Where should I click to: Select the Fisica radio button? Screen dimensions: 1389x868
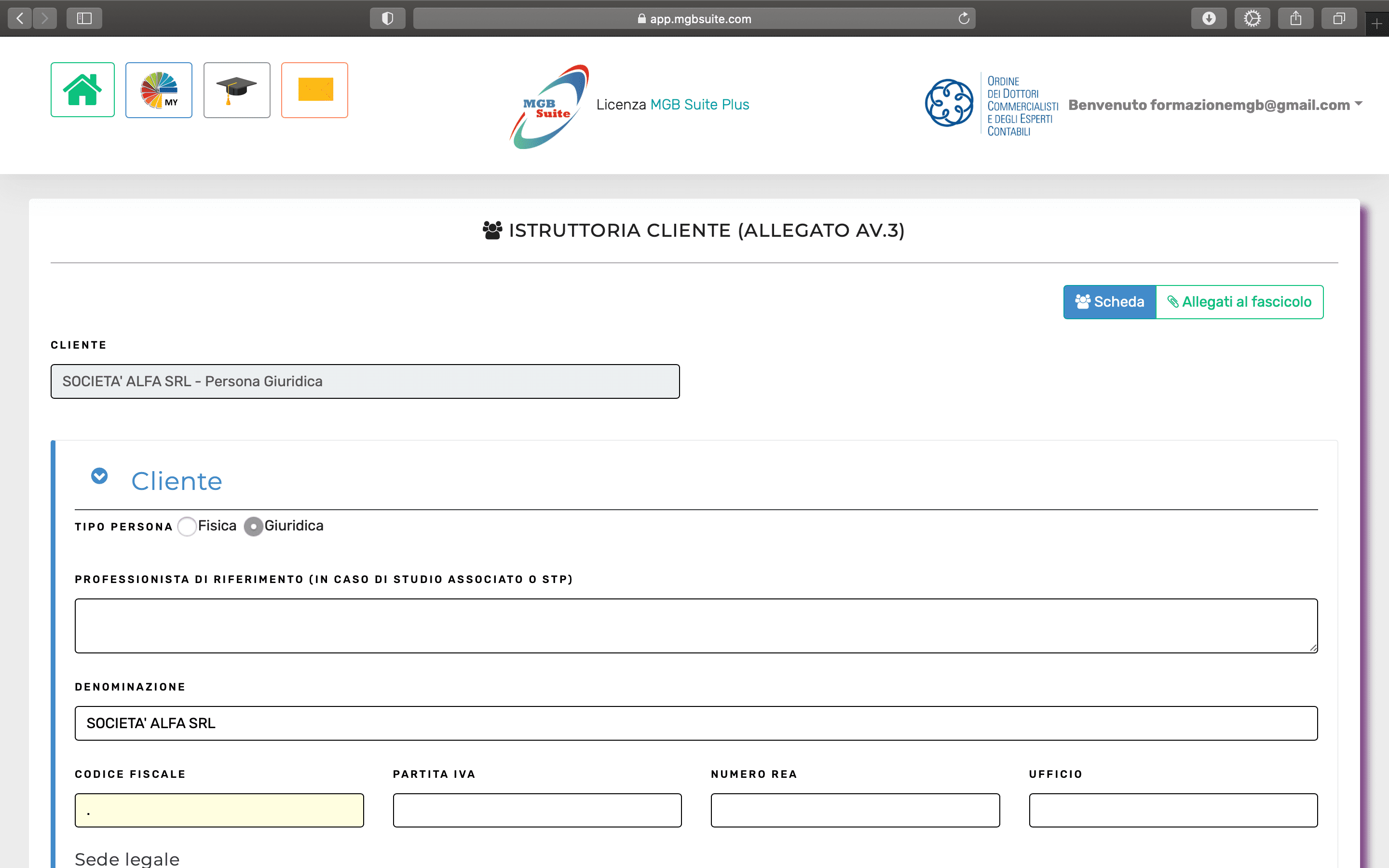(x=187, y=527)
